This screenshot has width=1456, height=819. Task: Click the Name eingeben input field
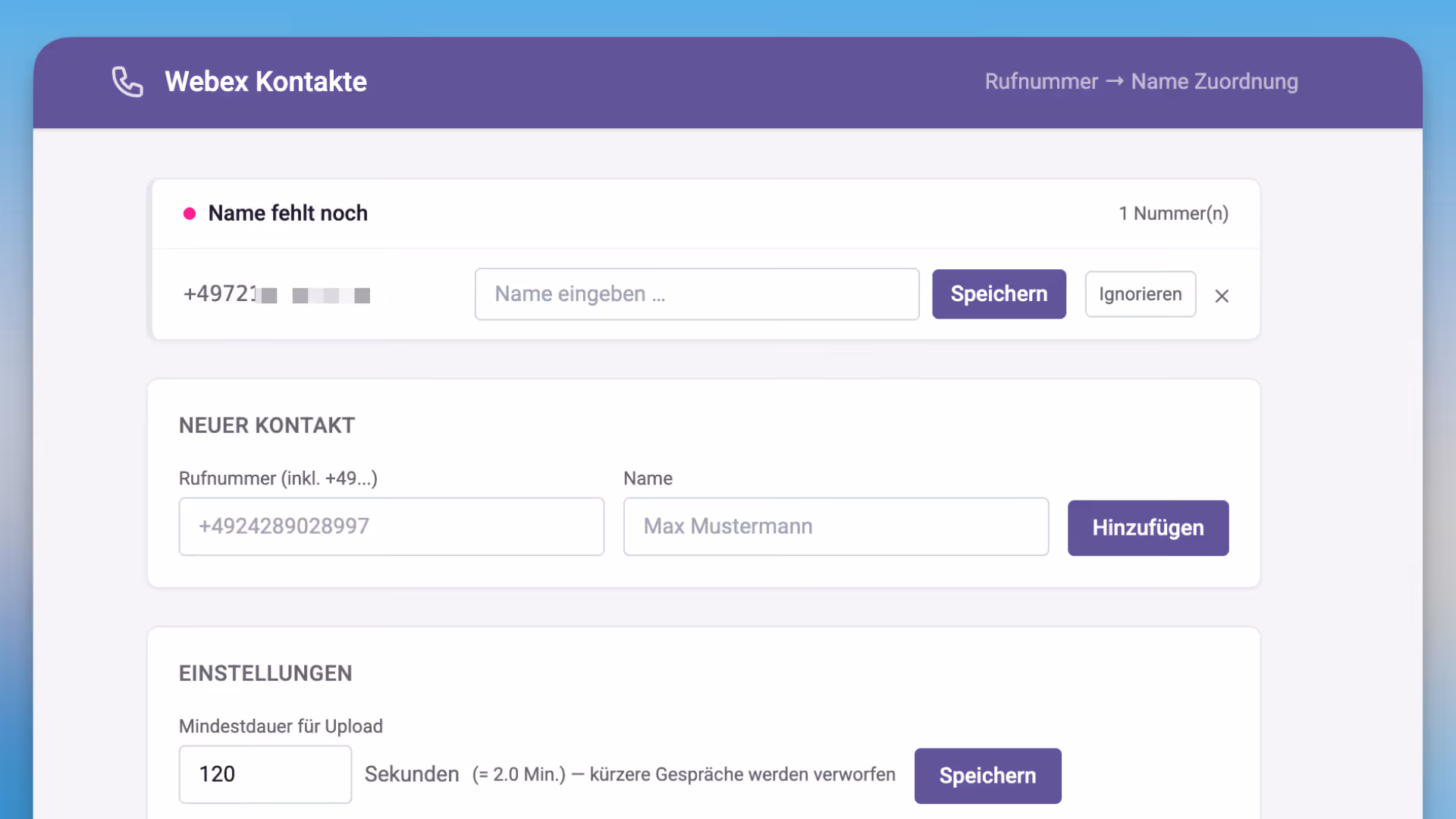(696, 294)
